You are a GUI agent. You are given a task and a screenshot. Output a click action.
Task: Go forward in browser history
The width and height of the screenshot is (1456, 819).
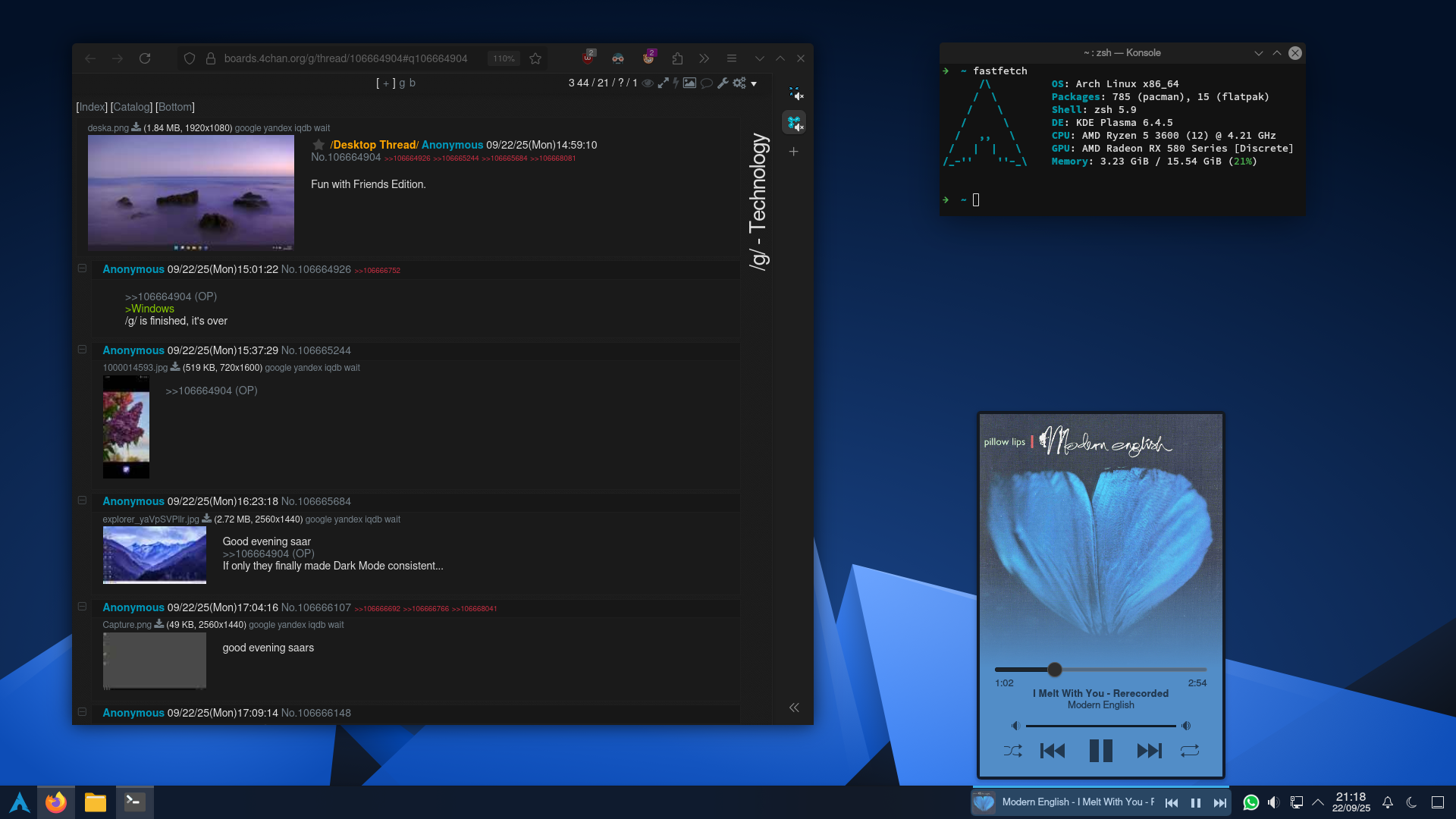coord(118,58)
